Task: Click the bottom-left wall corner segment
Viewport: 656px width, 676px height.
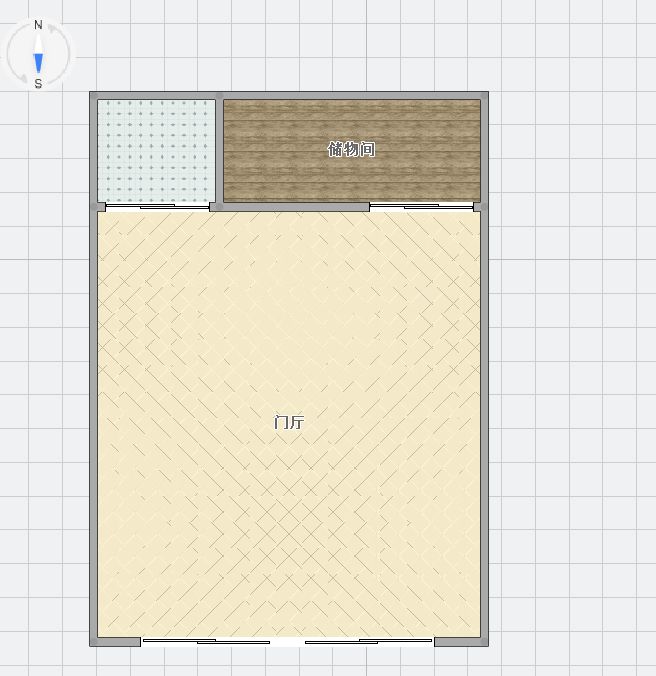Action: coord(116,641)
